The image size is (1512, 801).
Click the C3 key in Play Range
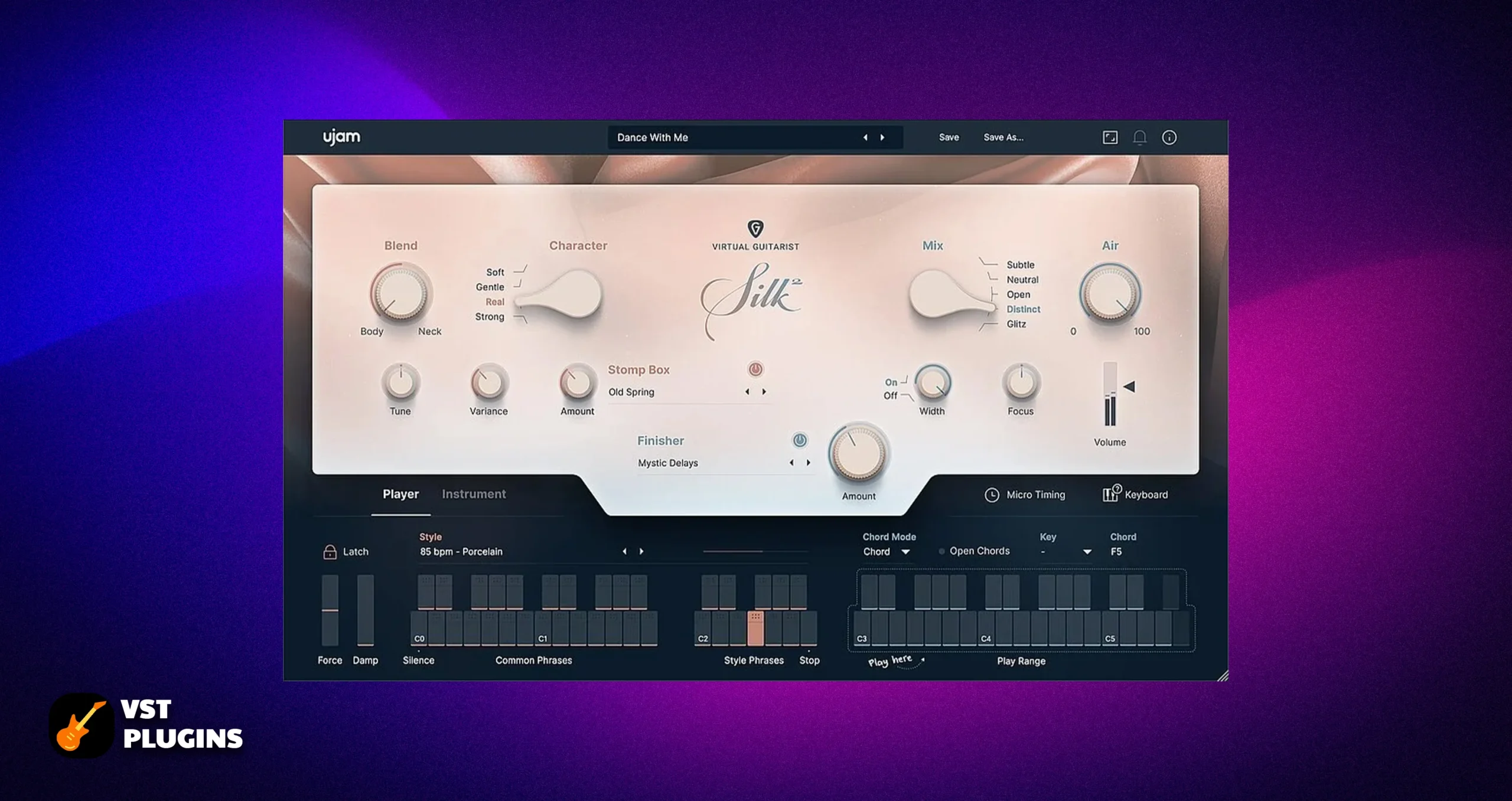click(862, 629)
